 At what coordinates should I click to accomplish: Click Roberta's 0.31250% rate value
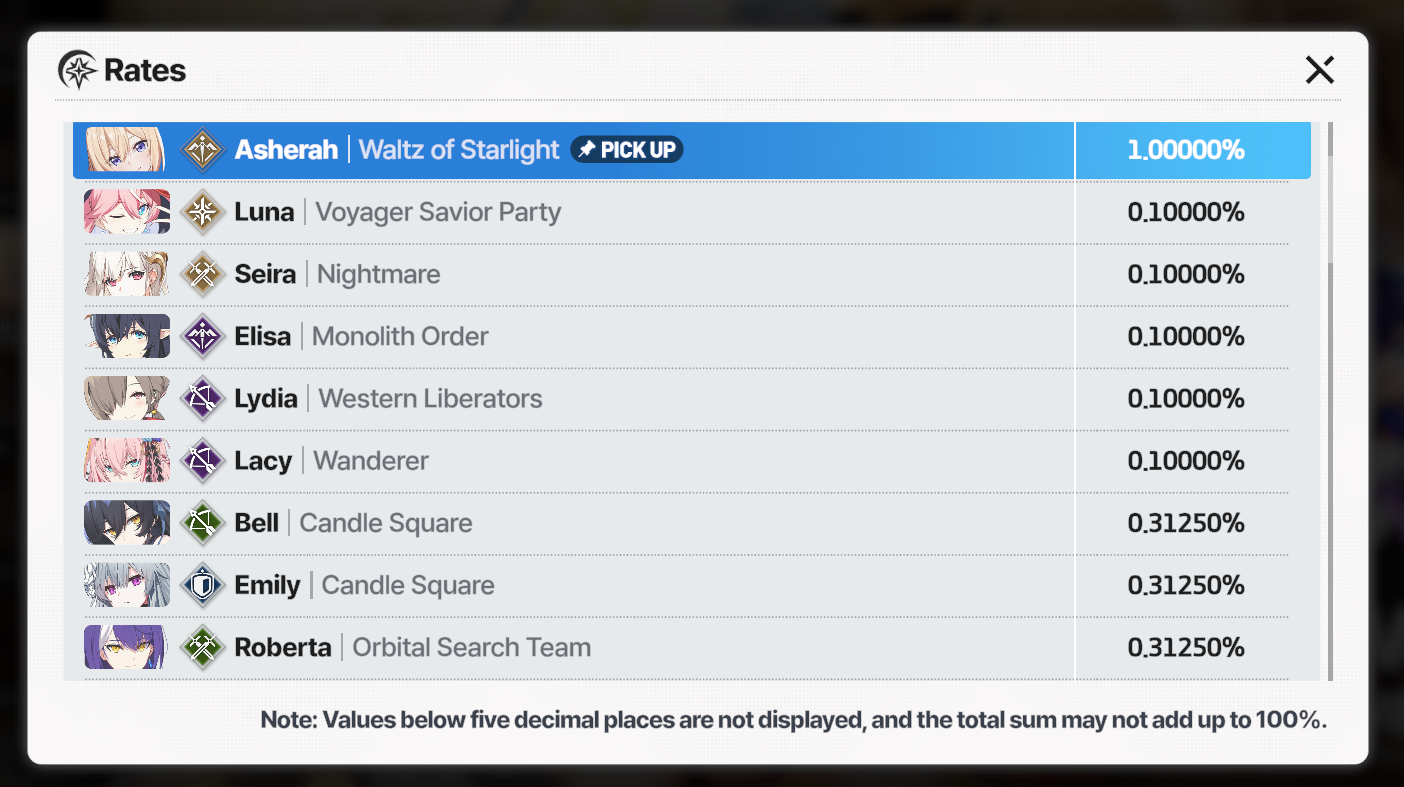point(1186,647)
